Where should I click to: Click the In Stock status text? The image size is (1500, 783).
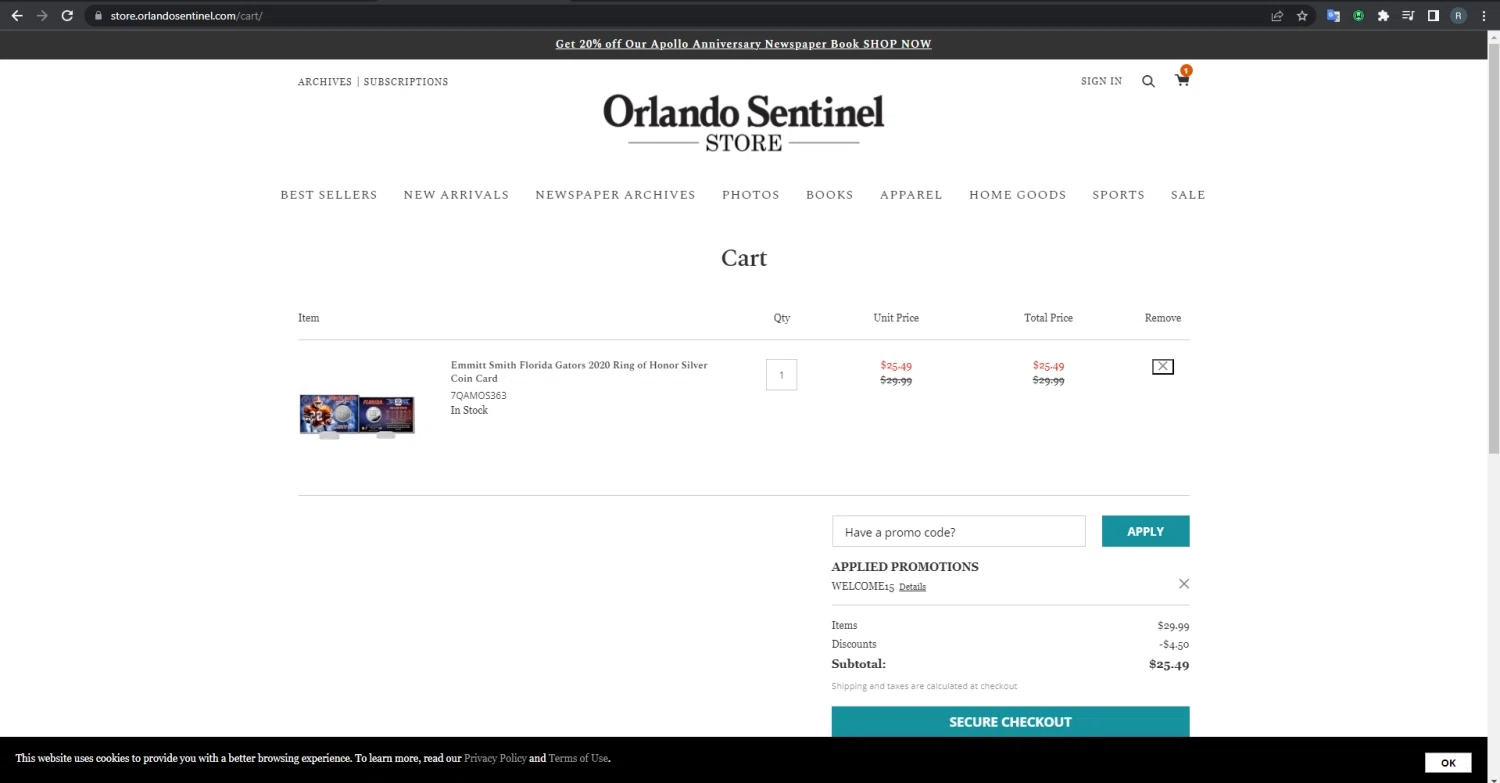[x=469, y=411]
